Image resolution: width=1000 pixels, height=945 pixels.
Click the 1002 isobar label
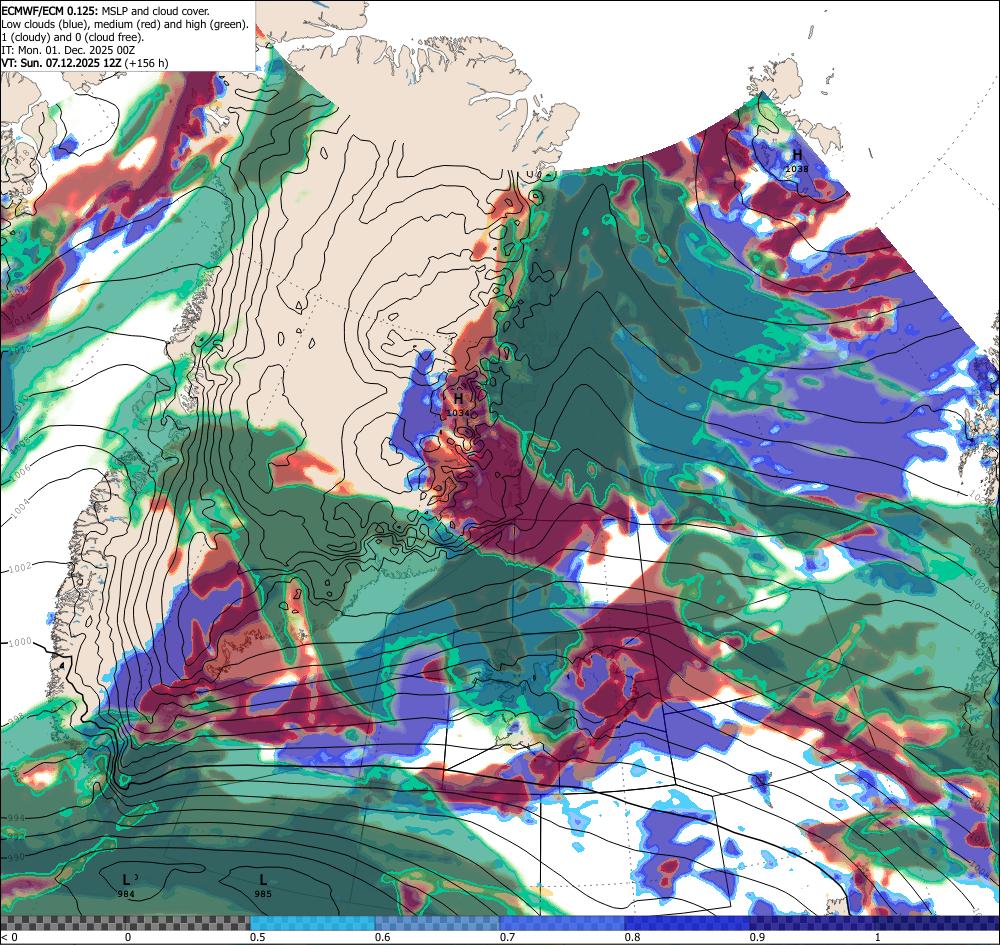(20, 568)
